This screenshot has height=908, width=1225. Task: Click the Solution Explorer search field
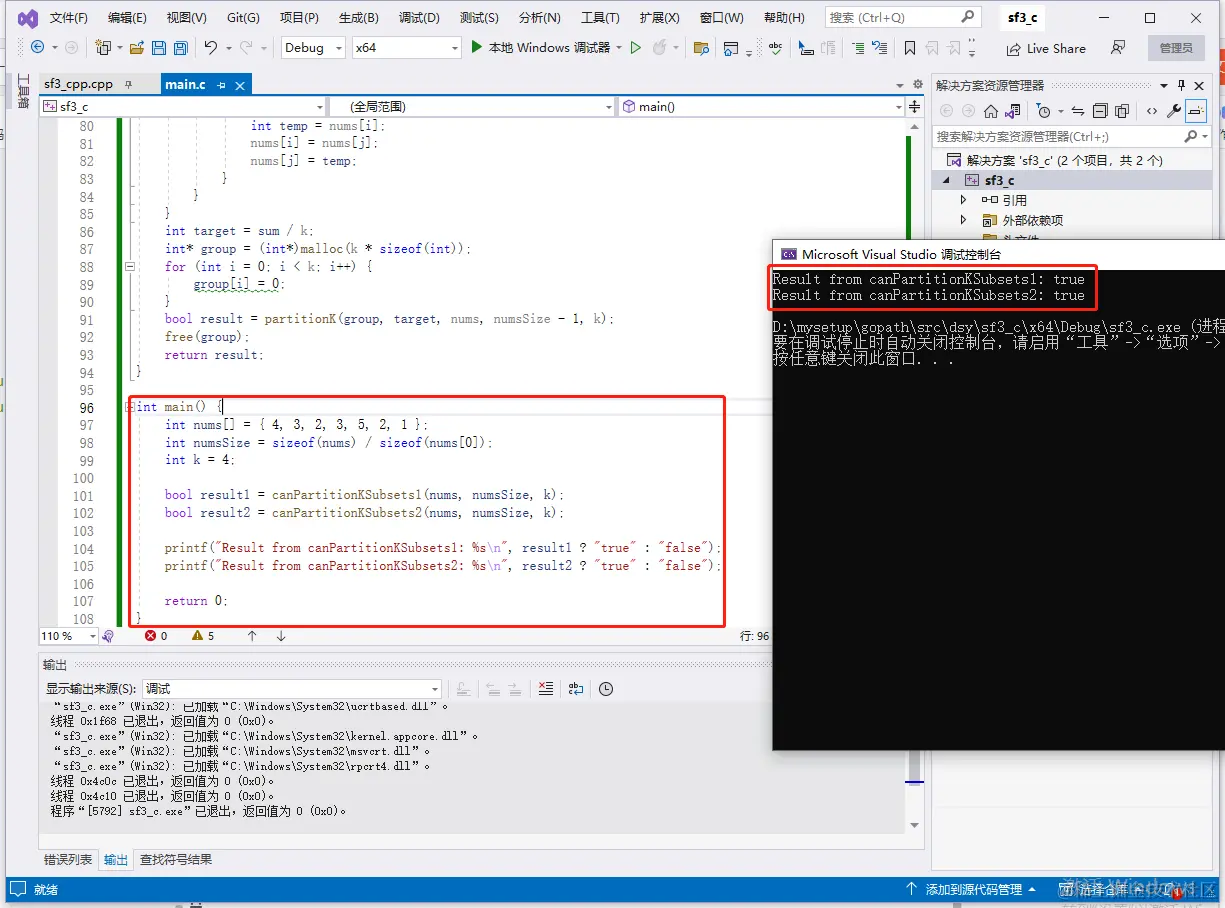(x=1070, y=136)
